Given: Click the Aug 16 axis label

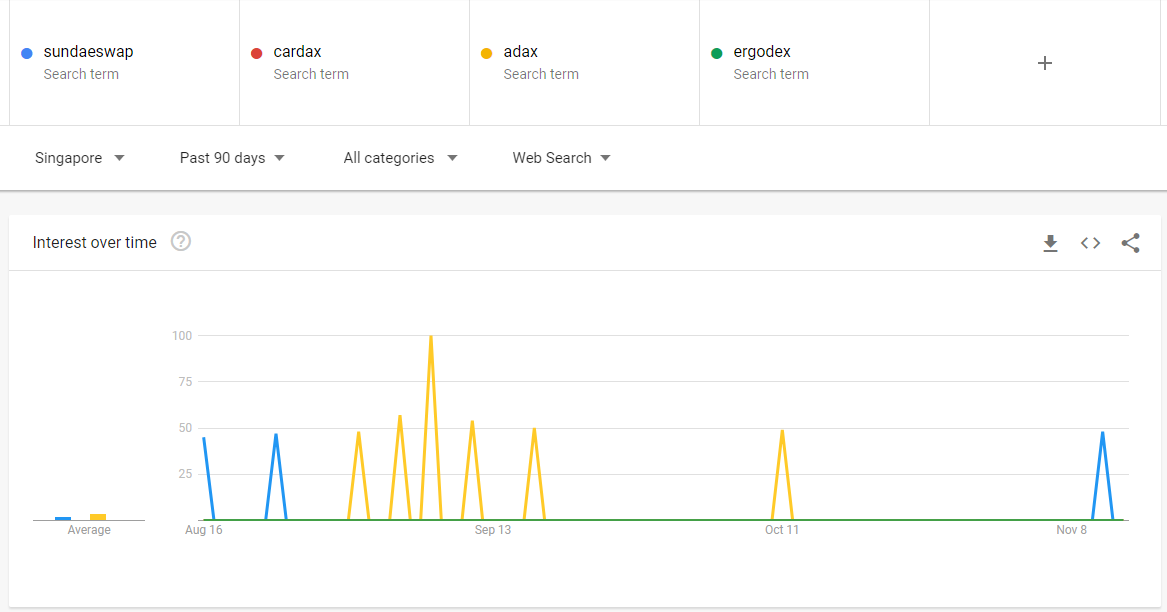Looking at the screenshot, I should pos(204,530).
